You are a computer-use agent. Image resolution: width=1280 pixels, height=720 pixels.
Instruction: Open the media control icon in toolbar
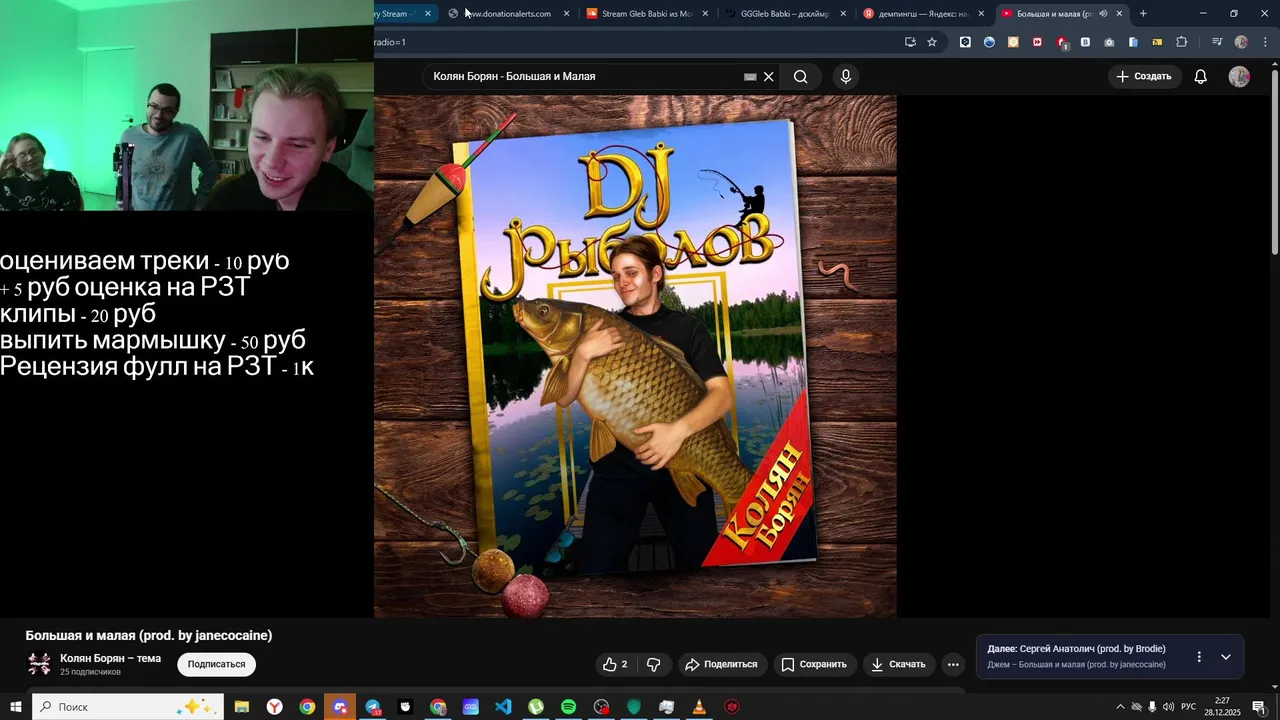pyautogui.click(x=1217, y=42)
